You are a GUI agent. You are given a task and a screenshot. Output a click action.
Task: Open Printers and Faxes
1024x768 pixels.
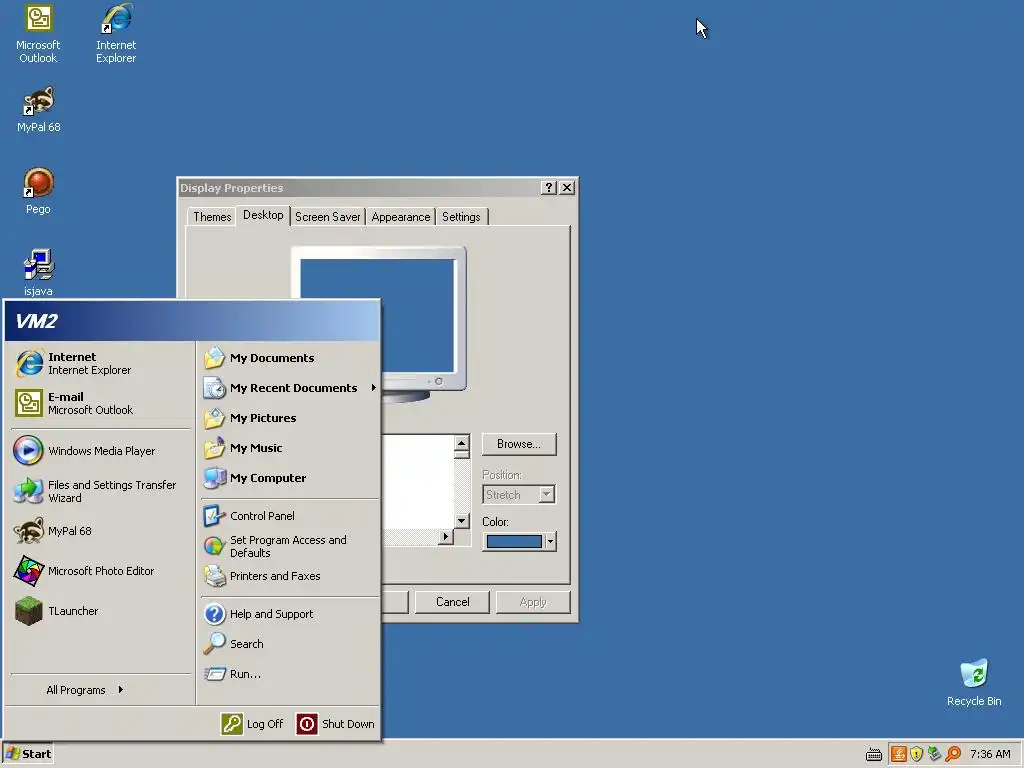[x=290, y=576]
